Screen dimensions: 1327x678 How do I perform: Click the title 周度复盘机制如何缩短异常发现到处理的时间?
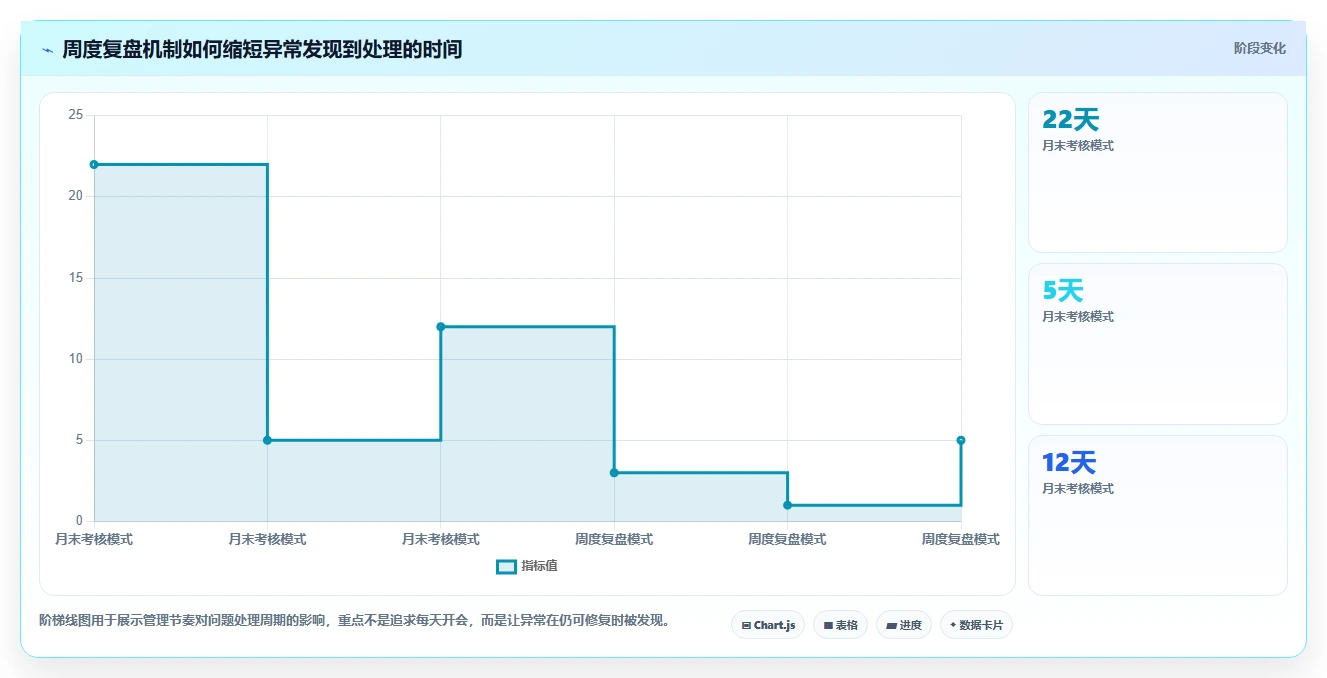coord(262,49)
